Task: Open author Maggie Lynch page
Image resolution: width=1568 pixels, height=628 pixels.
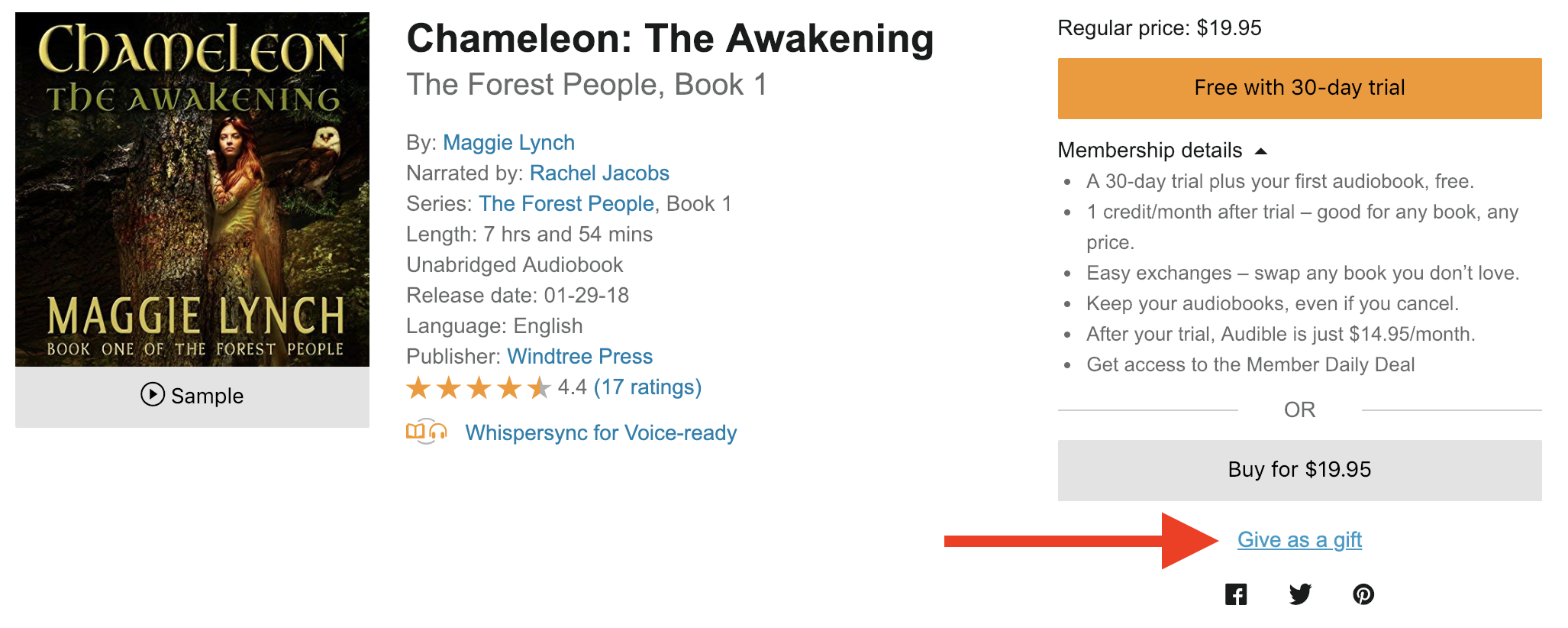Action: 508,143
